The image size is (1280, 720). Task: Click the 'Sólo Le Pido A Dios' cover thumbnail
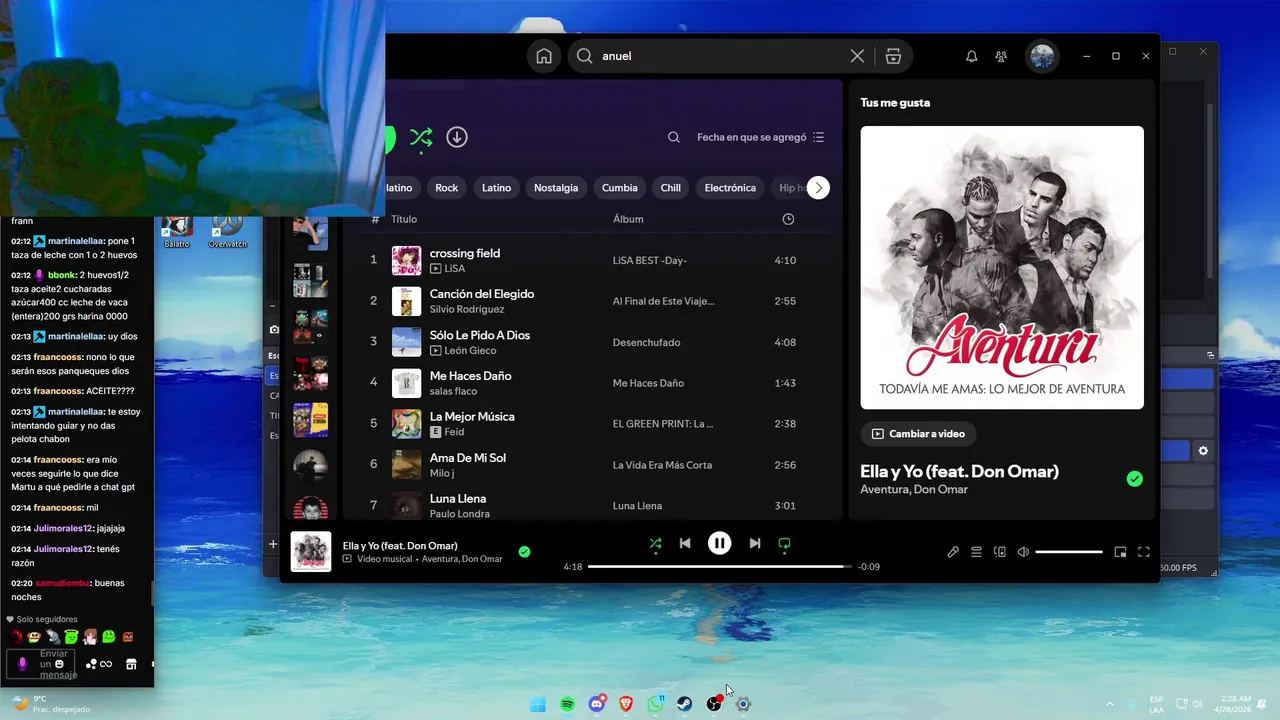tap(406, 342)
